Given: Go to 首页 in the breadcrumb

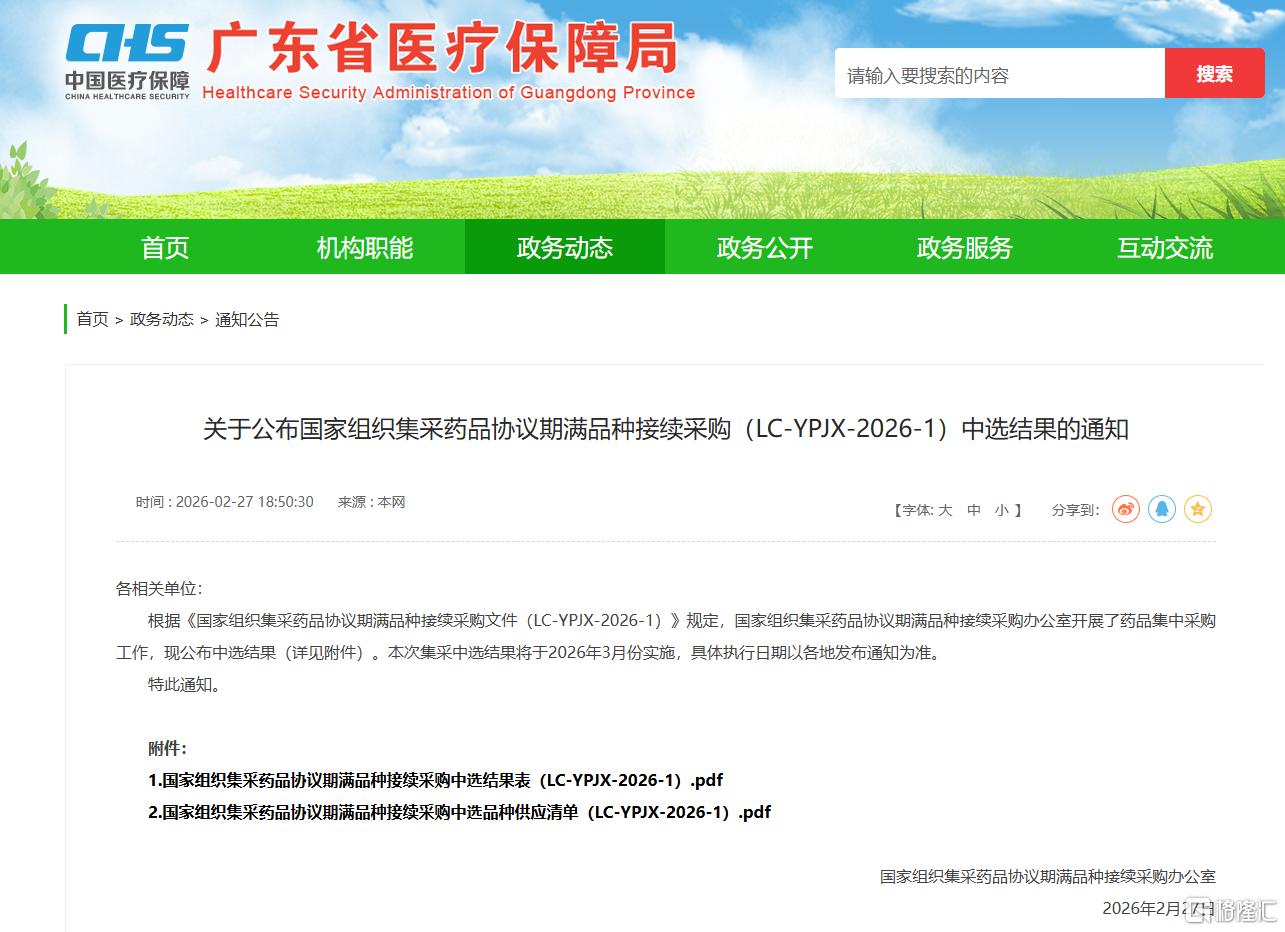Looking at the screenshot, I should pos(93,320).
